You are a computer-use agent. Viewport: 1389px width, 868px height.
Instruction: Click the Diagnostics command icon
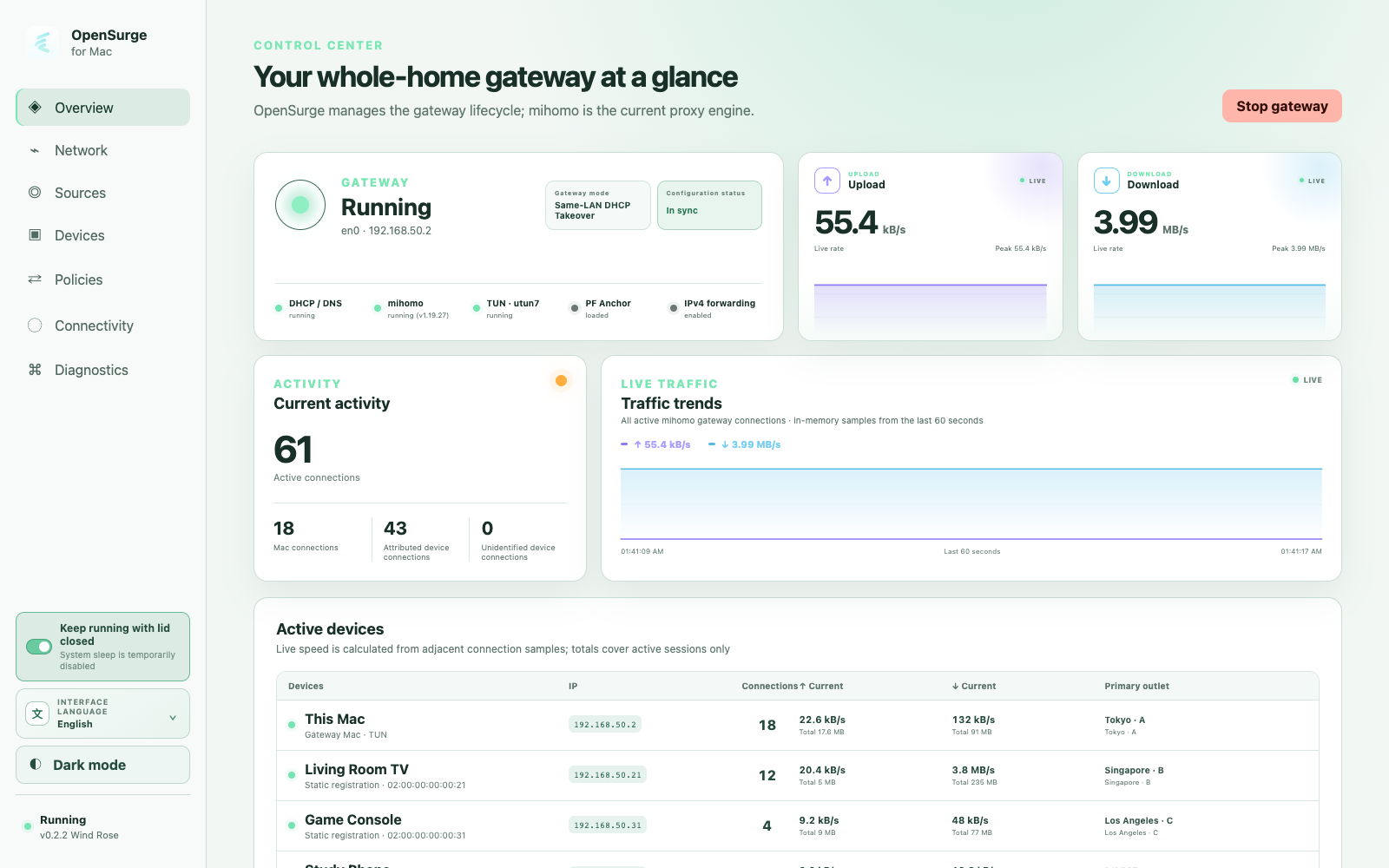[x=35, y=369]
